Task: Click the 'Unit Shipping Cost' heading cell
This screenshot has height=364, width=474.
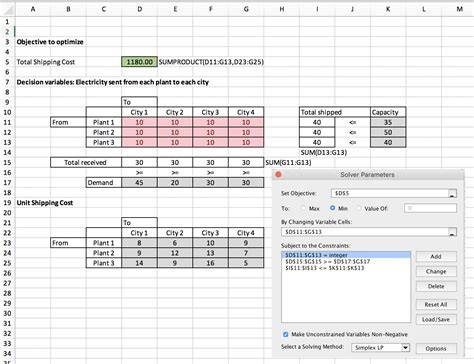Action: pos(45,203)
